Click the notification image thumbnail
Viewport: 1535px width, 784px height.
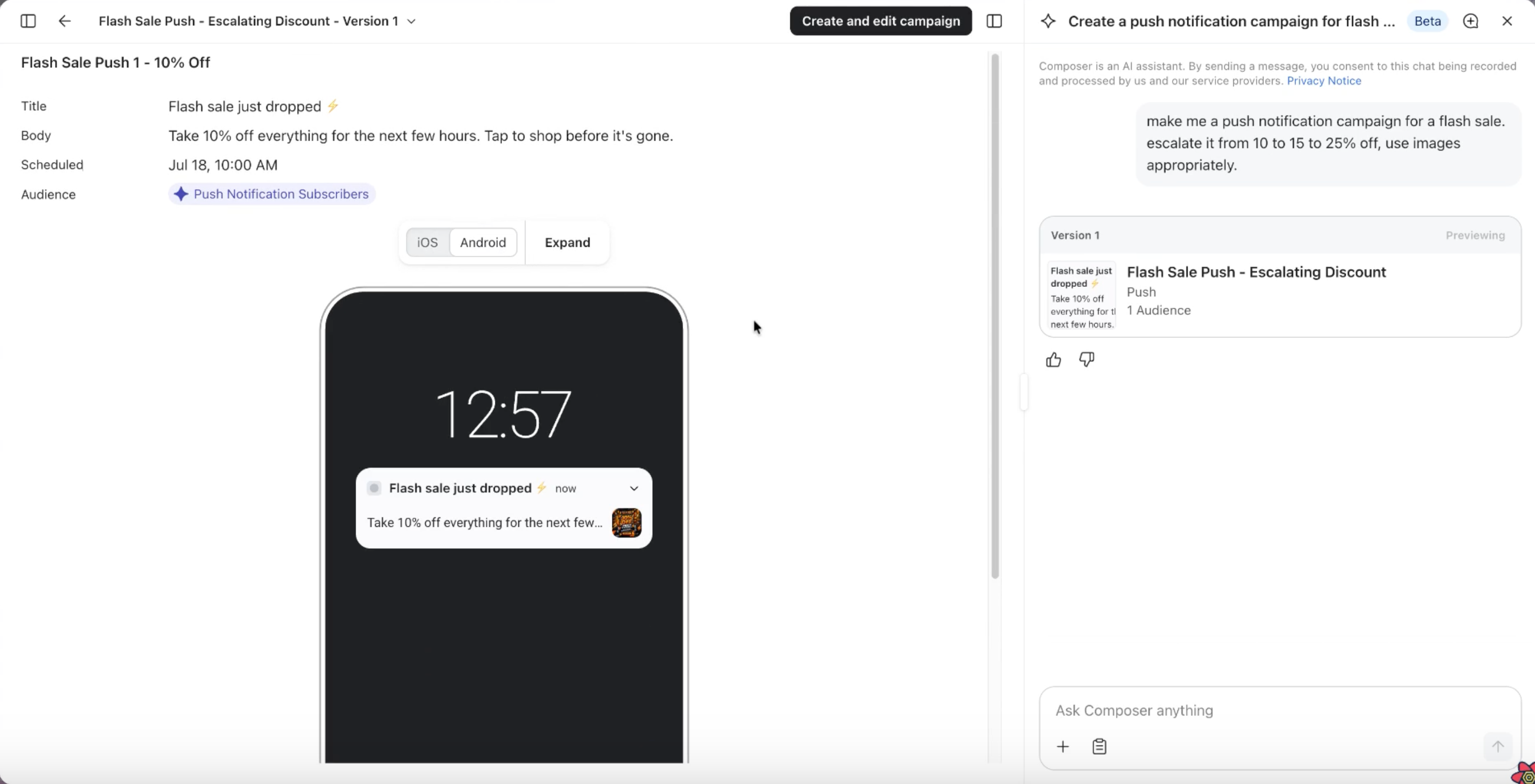click(x=626, y=523)
